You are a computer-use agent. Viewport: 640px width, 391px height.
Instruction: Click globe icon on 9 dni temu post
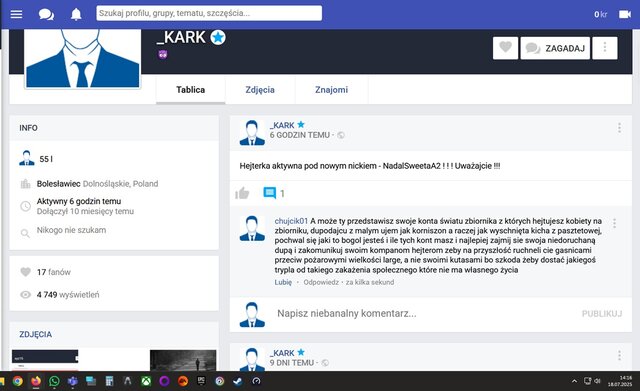pyautogui.click(x=325, y=362)
